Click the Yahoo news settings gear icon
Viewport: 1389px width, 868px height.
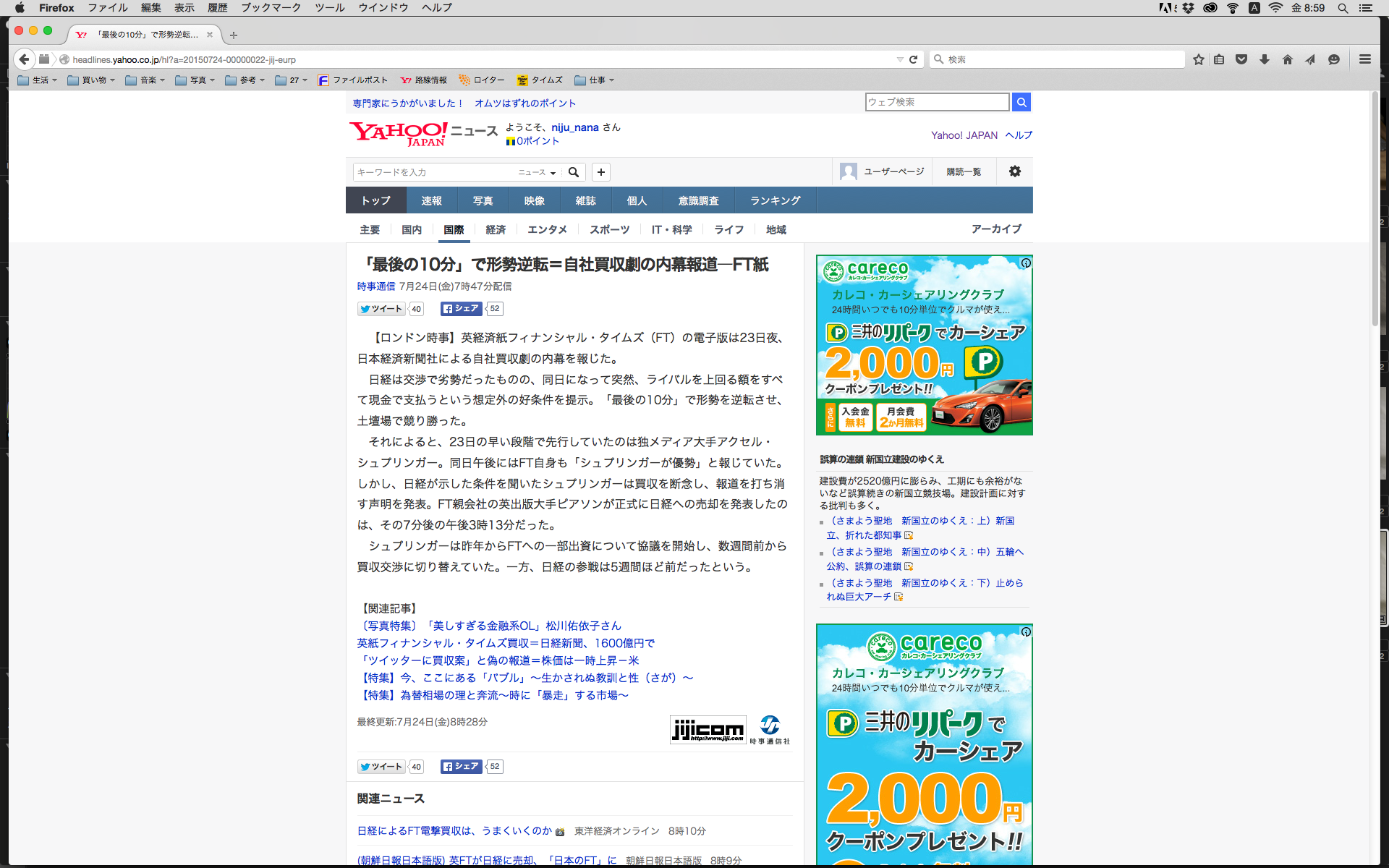1015,171
